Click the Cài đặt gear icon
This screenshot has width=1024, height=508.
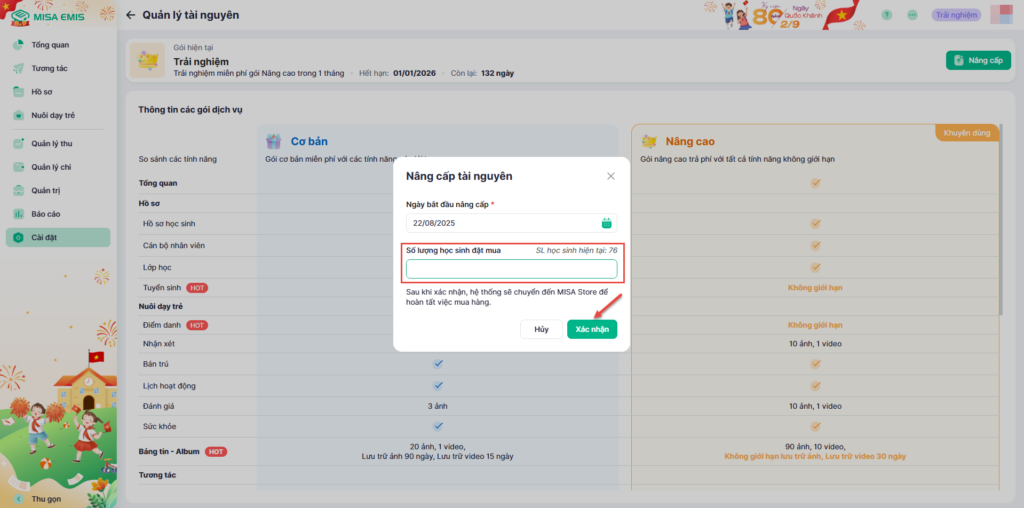click(19, 238)
